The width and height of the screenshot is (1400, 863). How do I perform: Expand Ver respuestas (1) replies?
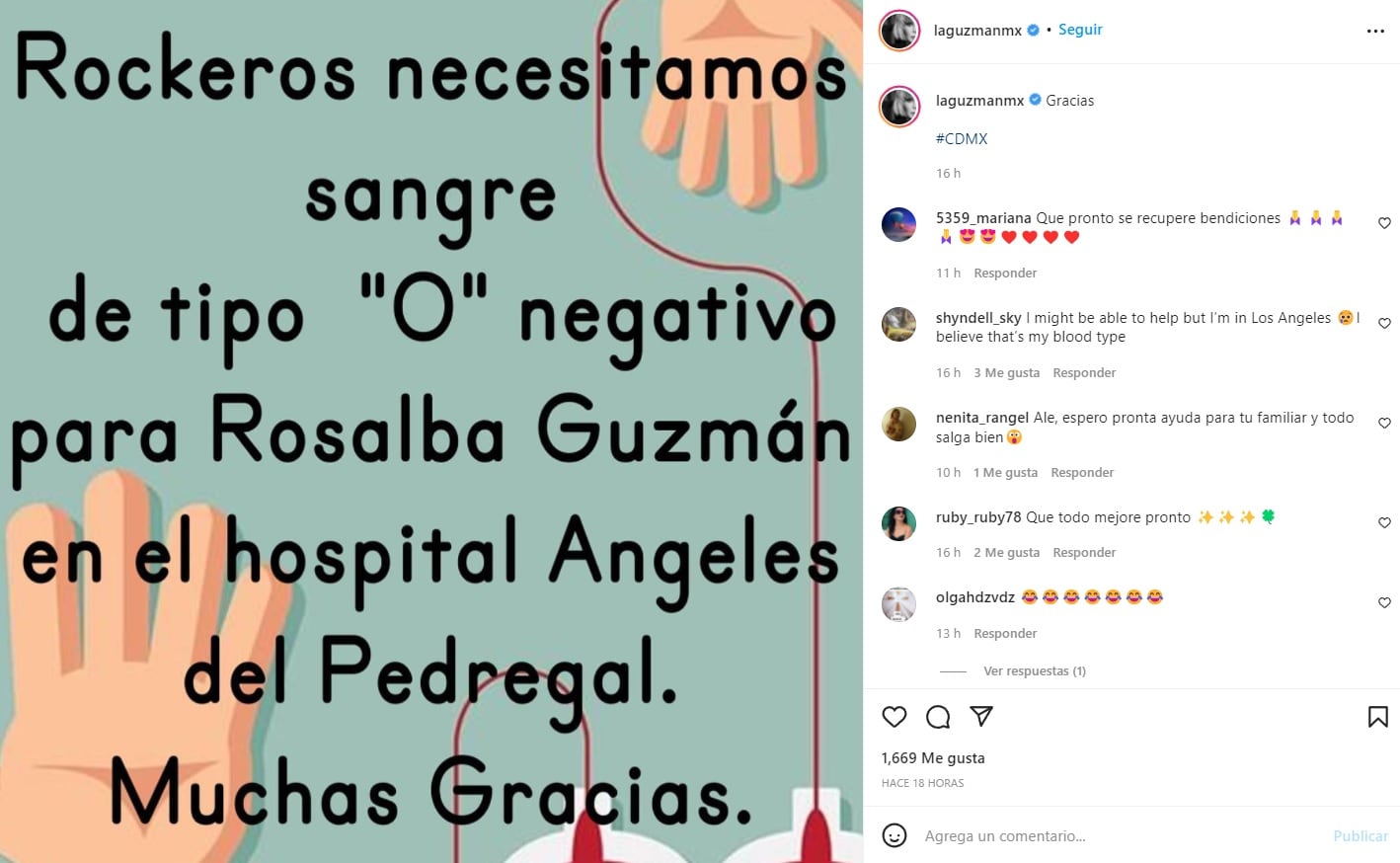(x=1035, y=671)
